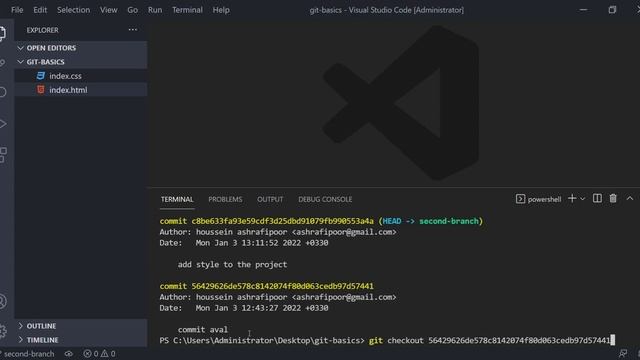Expand the Outline section
The image size is (640, 360).
click(81, 326)
